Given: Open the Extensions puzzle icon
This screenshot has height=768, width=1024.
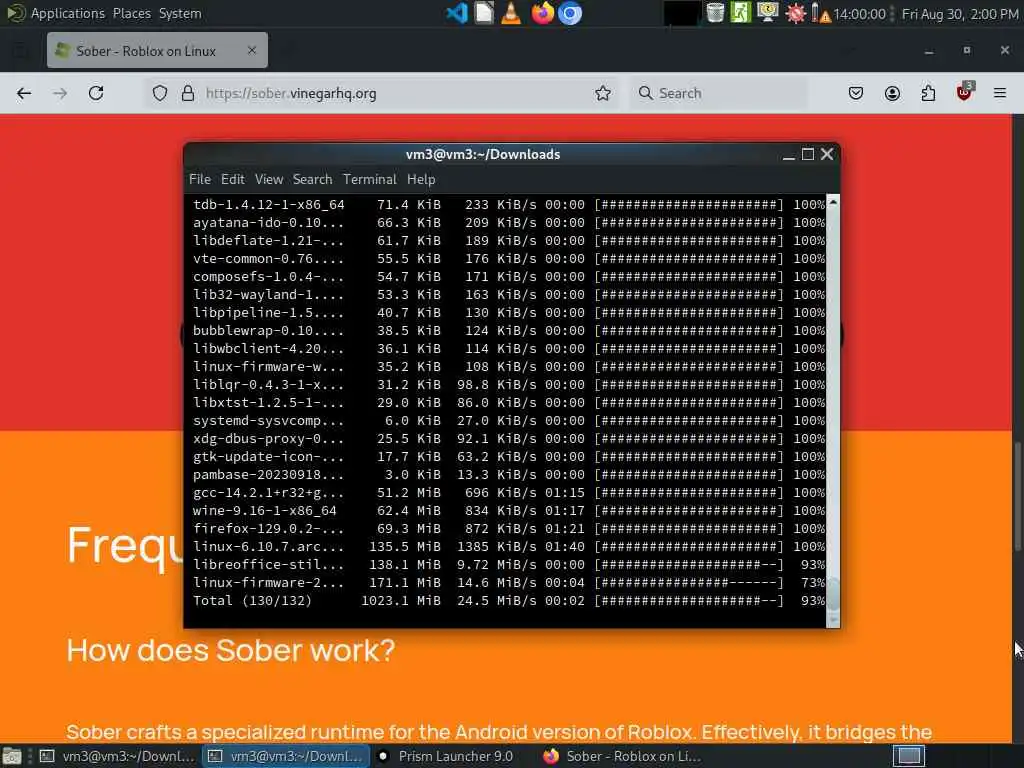Looking at the screenshot, I should click(928, 93).
